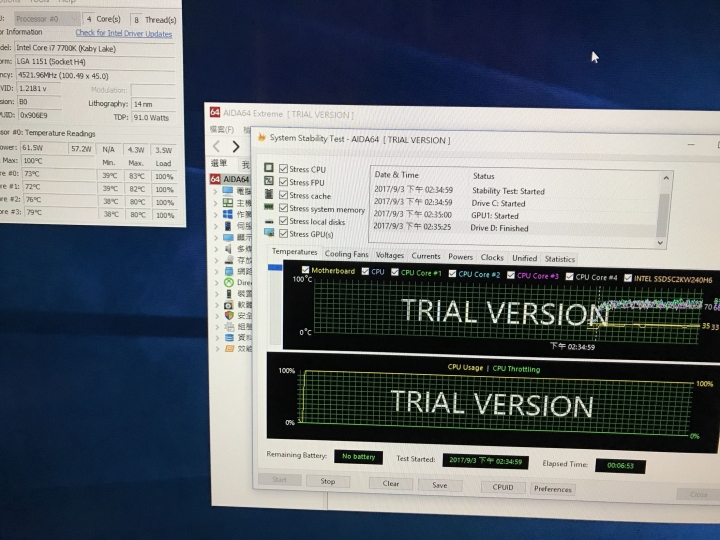Expand the computer node in AIDA64 tree

click(216, 191)
